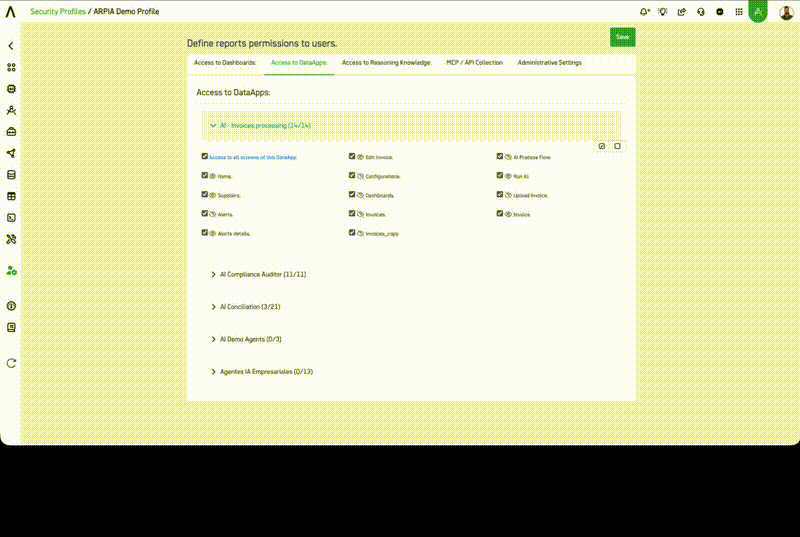
Task: Uncheck the Edit Invoice checkbox
Action: [x=352, y=156]
